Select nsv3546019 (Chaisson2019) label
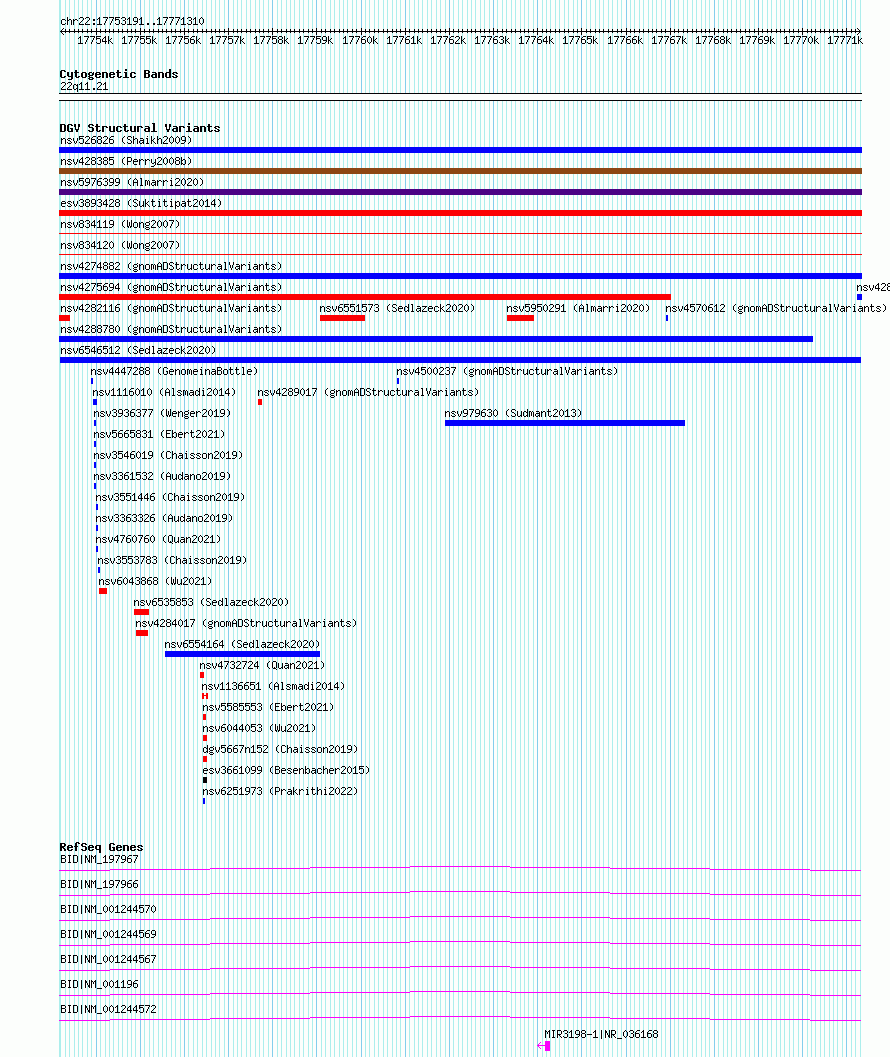The height and width of the screenshot is (1057, 890). tap(168, 455)
